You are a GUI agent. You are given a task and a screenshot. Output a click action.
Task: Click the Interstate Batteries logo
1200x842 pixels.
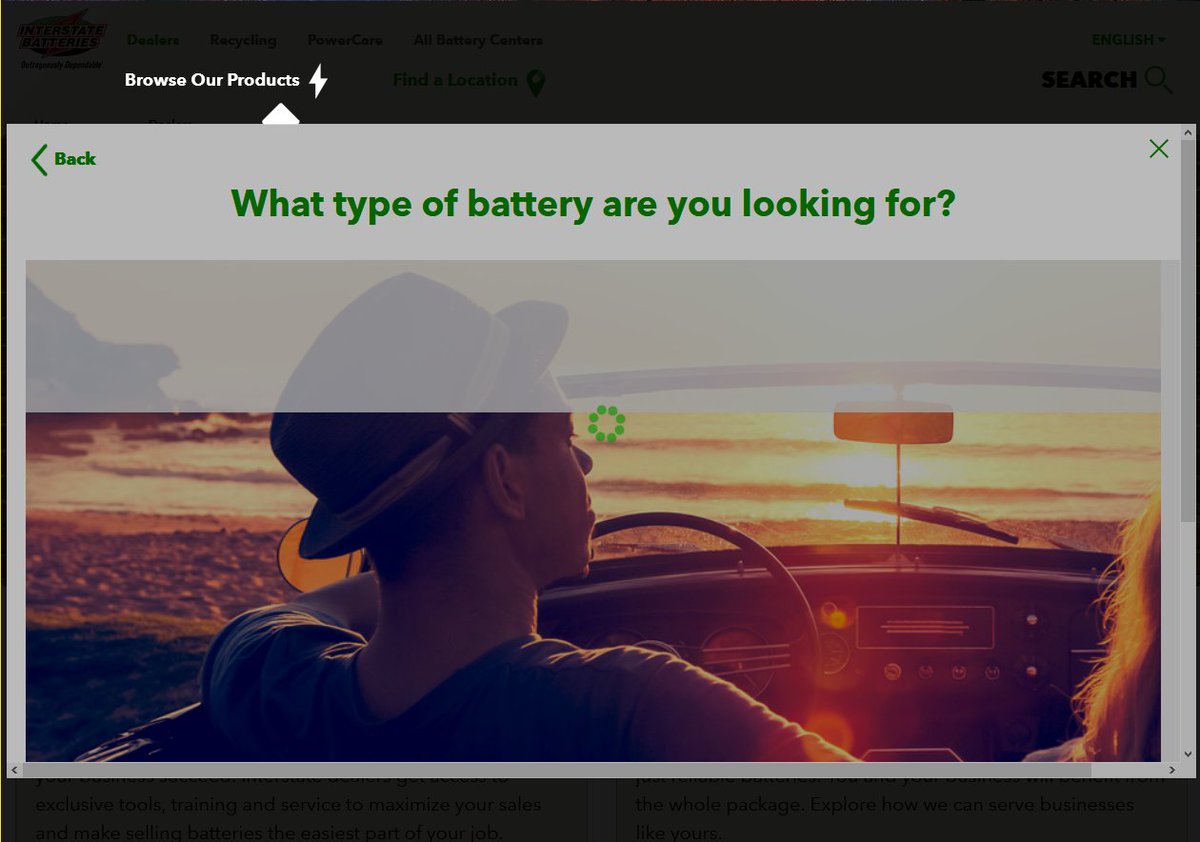pyautogui.click(x=60, y=40)
